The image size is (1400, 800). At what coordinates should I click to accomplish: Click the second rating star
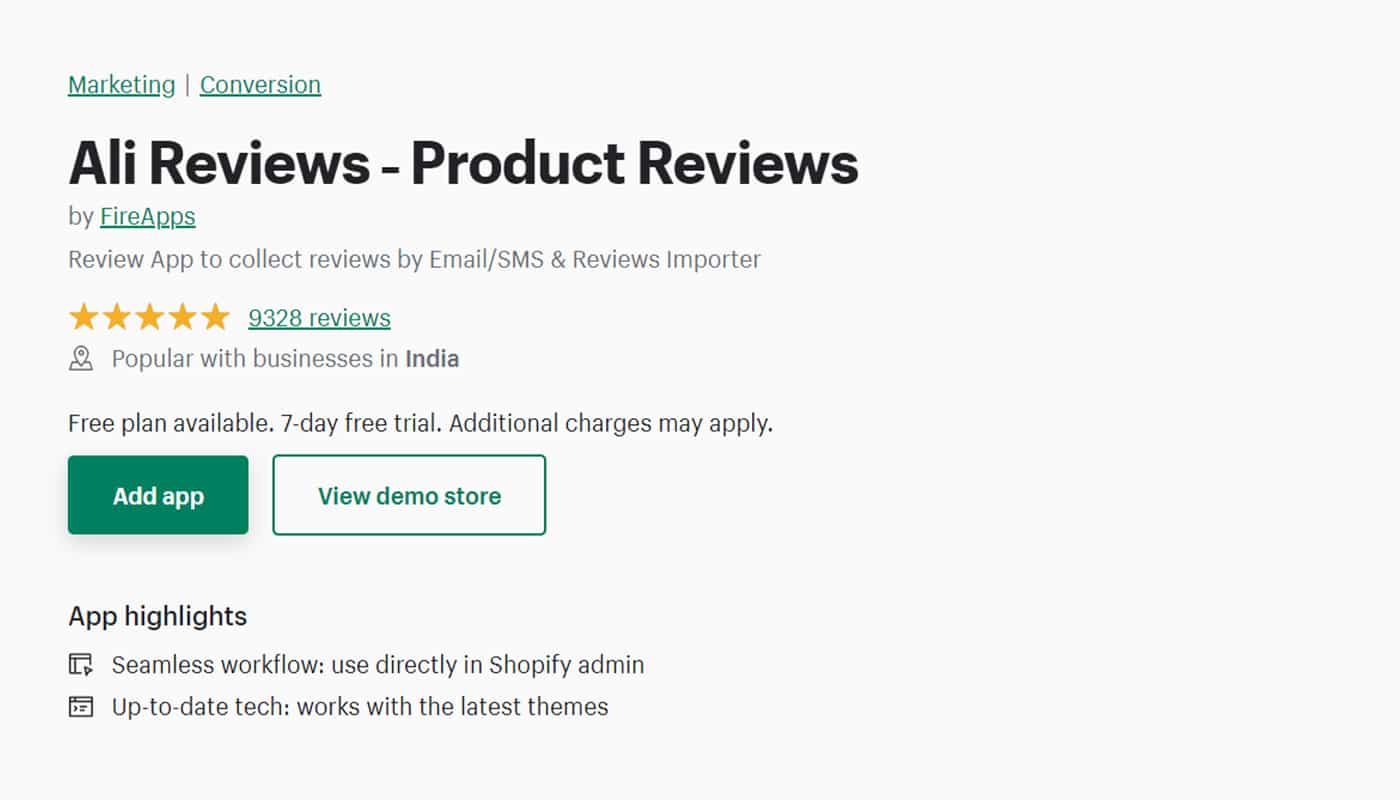point(117,318)
